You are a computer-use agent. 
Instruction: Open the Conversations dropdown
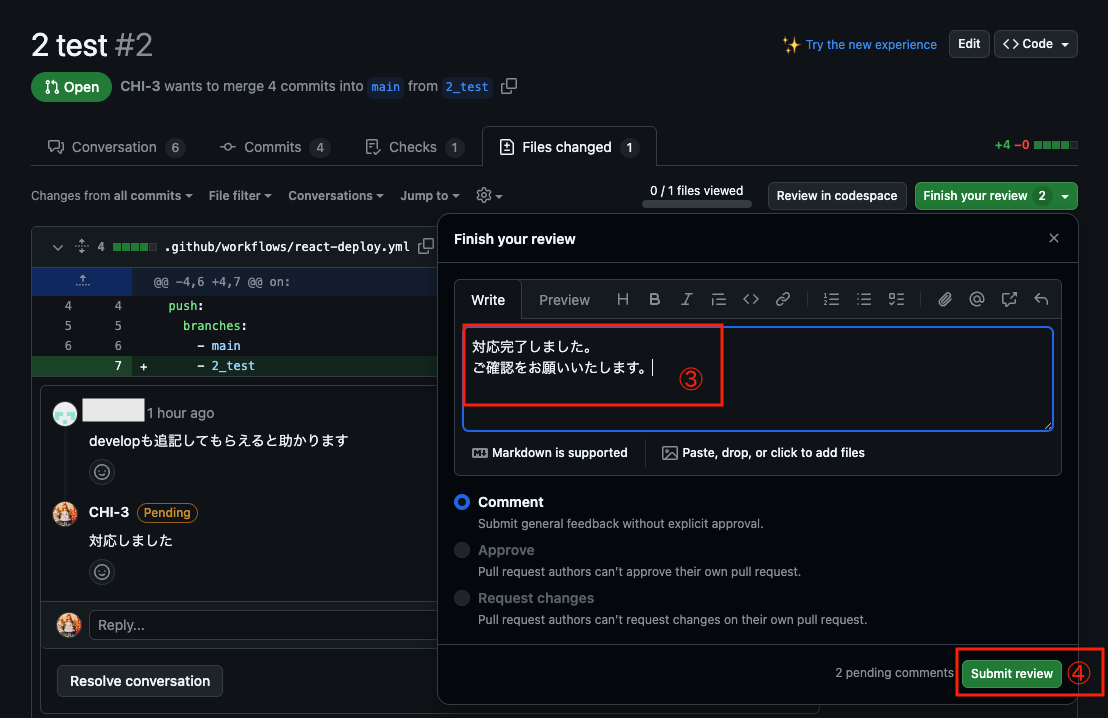(x=336, y=196)
